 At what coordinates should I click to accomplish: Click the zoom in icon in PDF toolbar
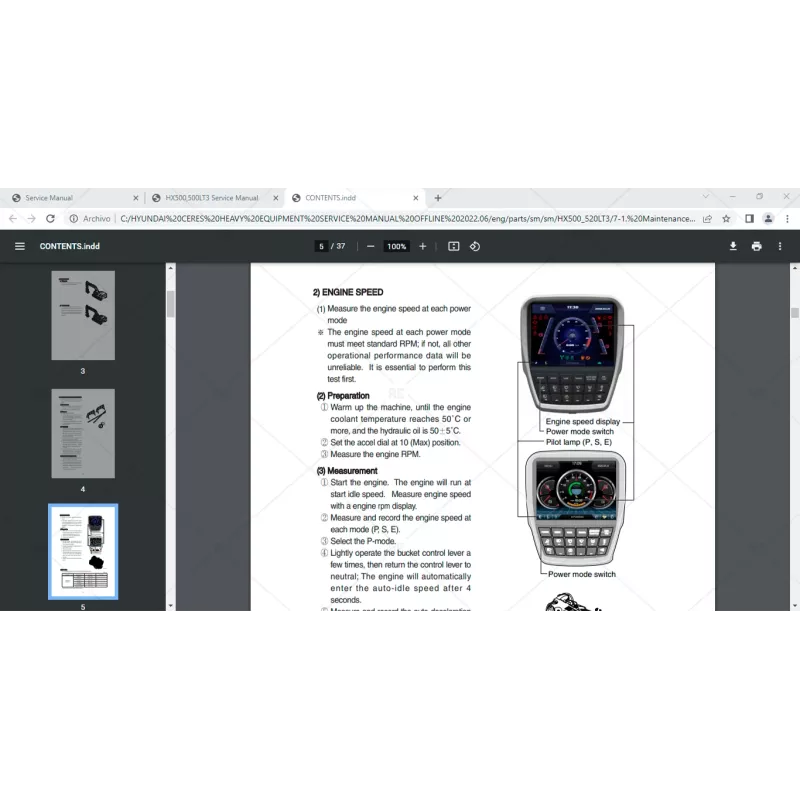click(x=422, y=246)
